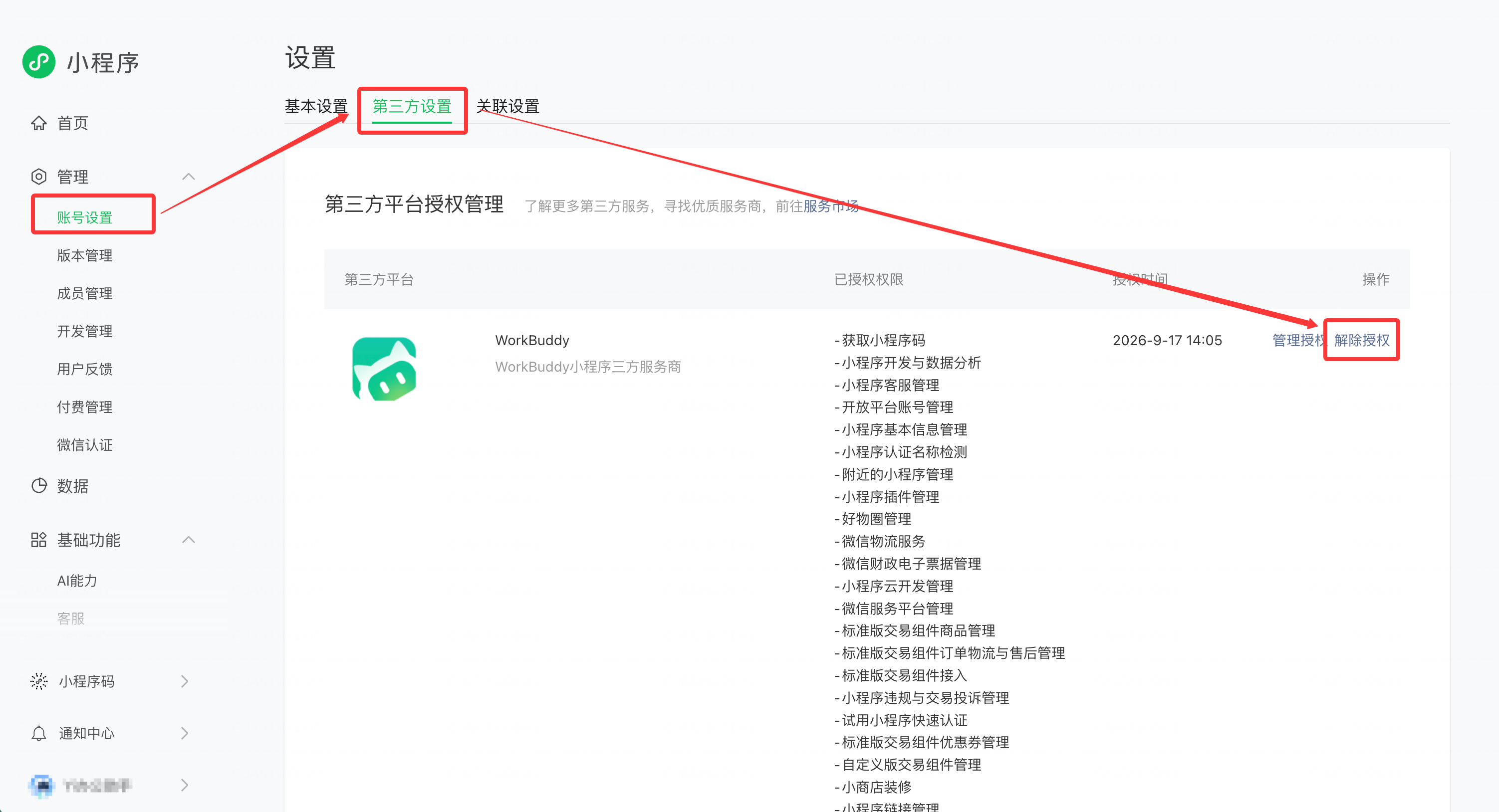This screenshot has width=1499, height=812.
Task: Open 账号设置 in the sidebar
Action: pos(84,217)
